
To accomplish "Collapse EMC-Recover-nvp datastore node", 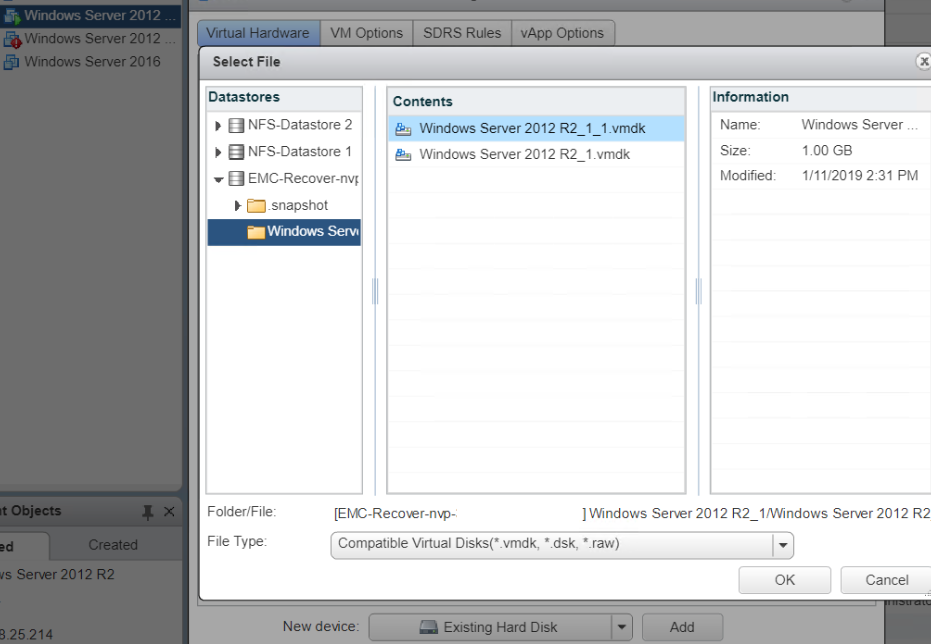I will click(x=218, y=179).
